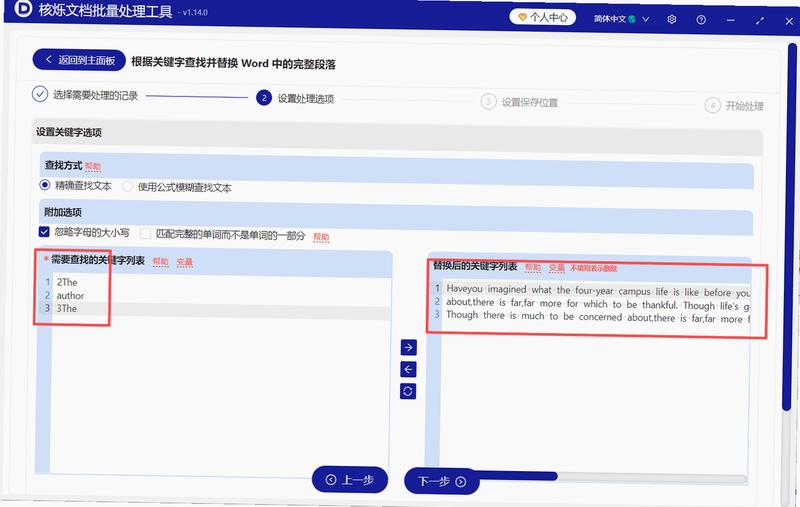Close the application window
800x507 pixels.
789,21
